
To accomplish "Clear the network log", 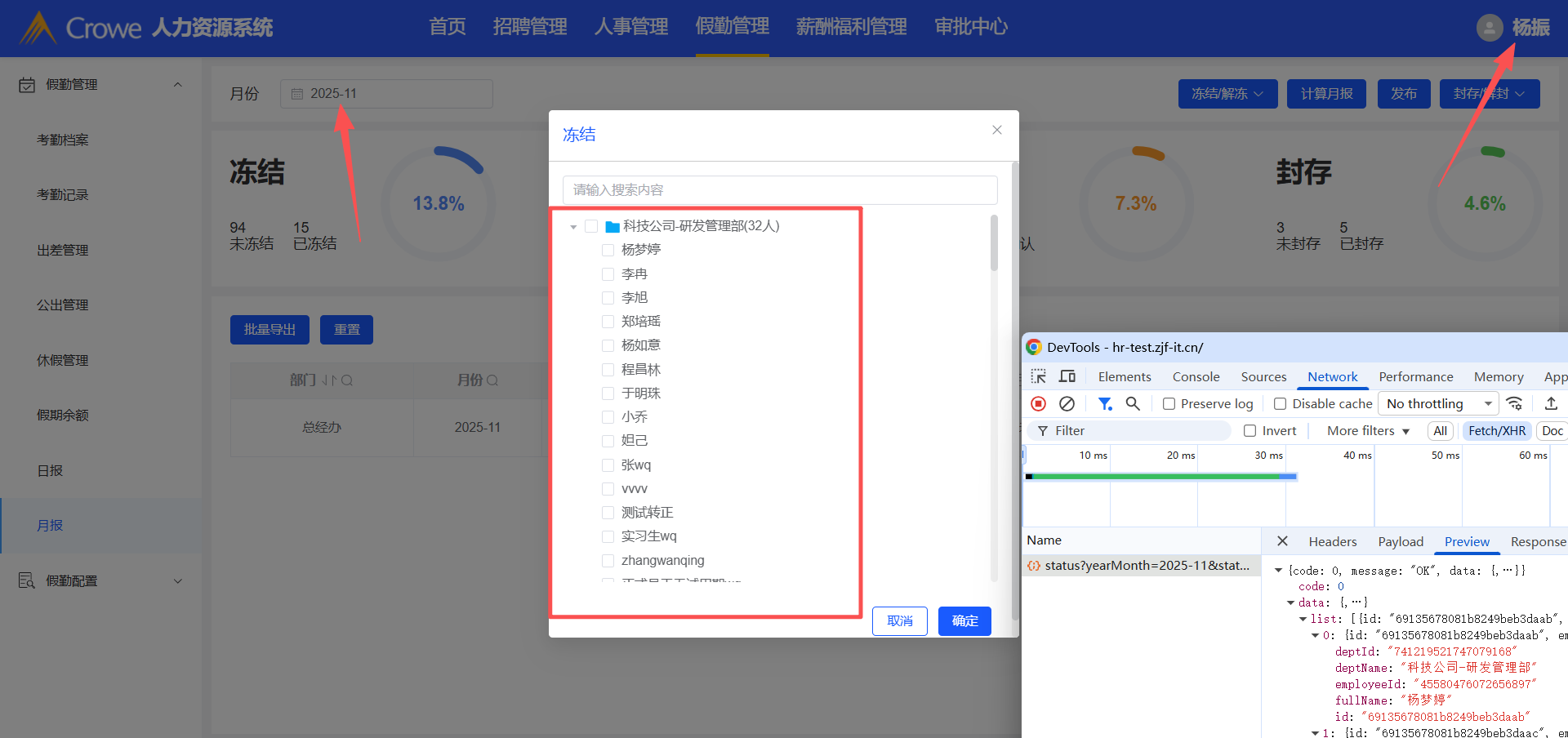I will [x=1067, y=403].
